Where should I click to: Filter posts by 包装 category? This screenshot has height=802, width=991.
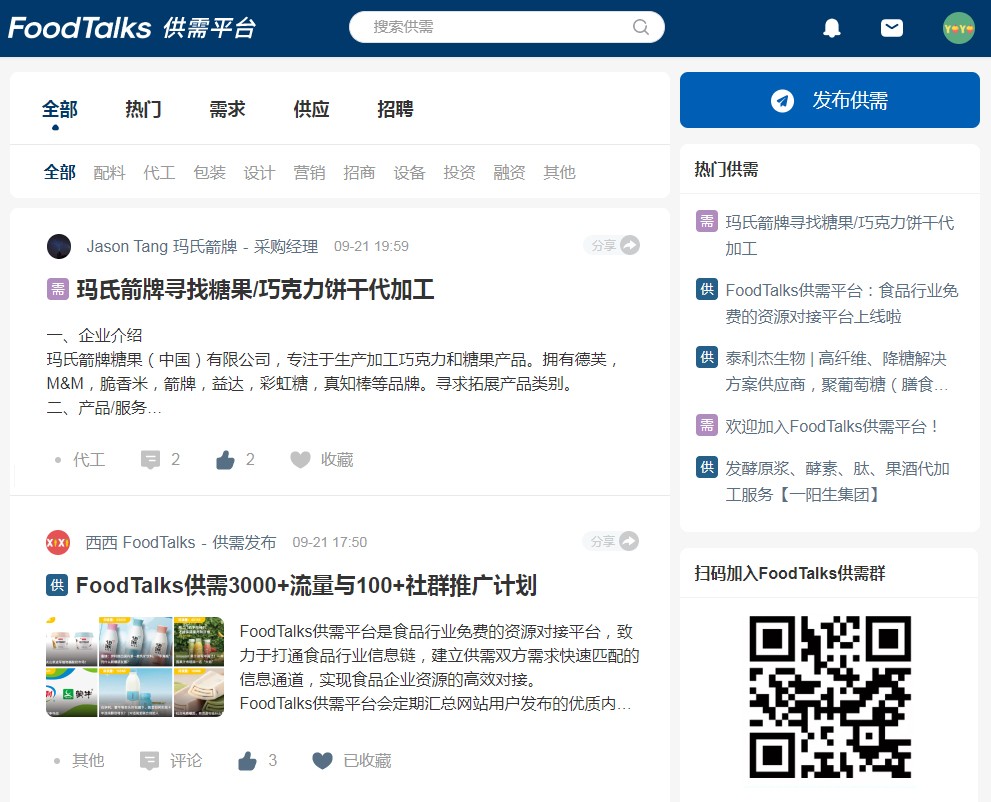click(x=209, y=172)
